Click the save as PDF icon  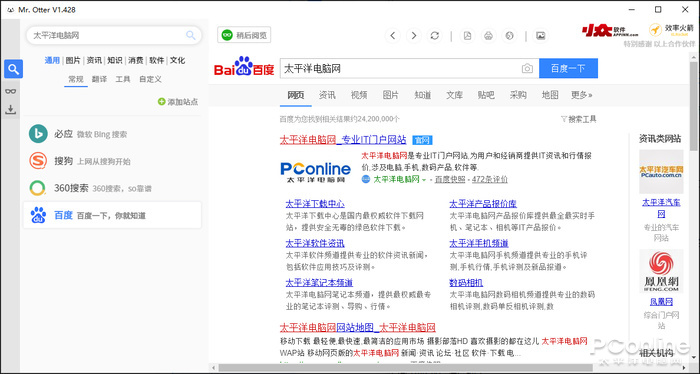pos(467,36)
